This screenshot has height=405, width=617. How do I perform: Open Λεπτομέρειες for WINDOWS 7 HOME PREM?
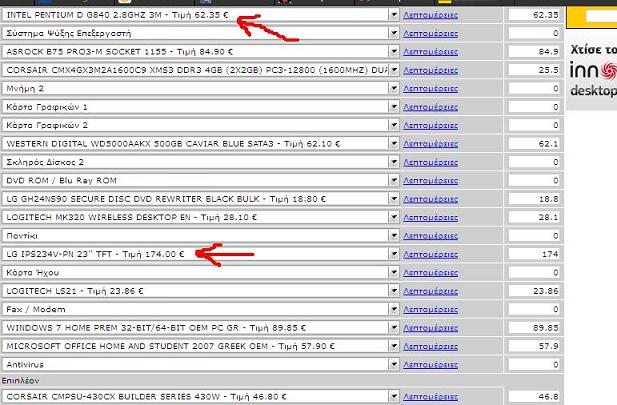[430, 328]
